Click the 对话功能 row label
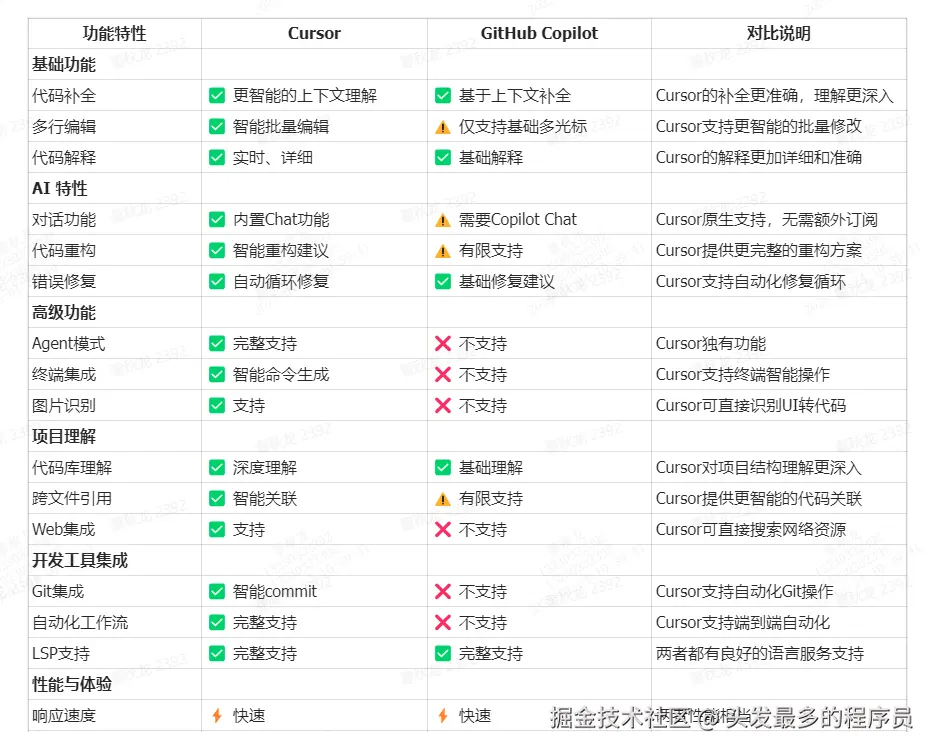 point(64,219)
